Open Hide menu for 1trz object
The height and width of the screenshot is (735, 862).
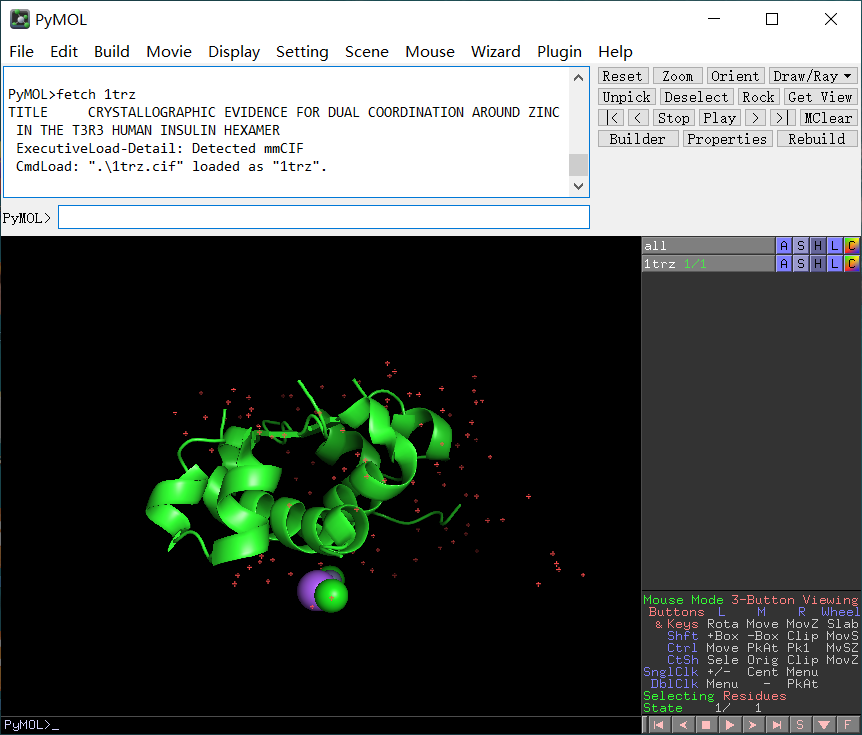(x=818, y=264)
